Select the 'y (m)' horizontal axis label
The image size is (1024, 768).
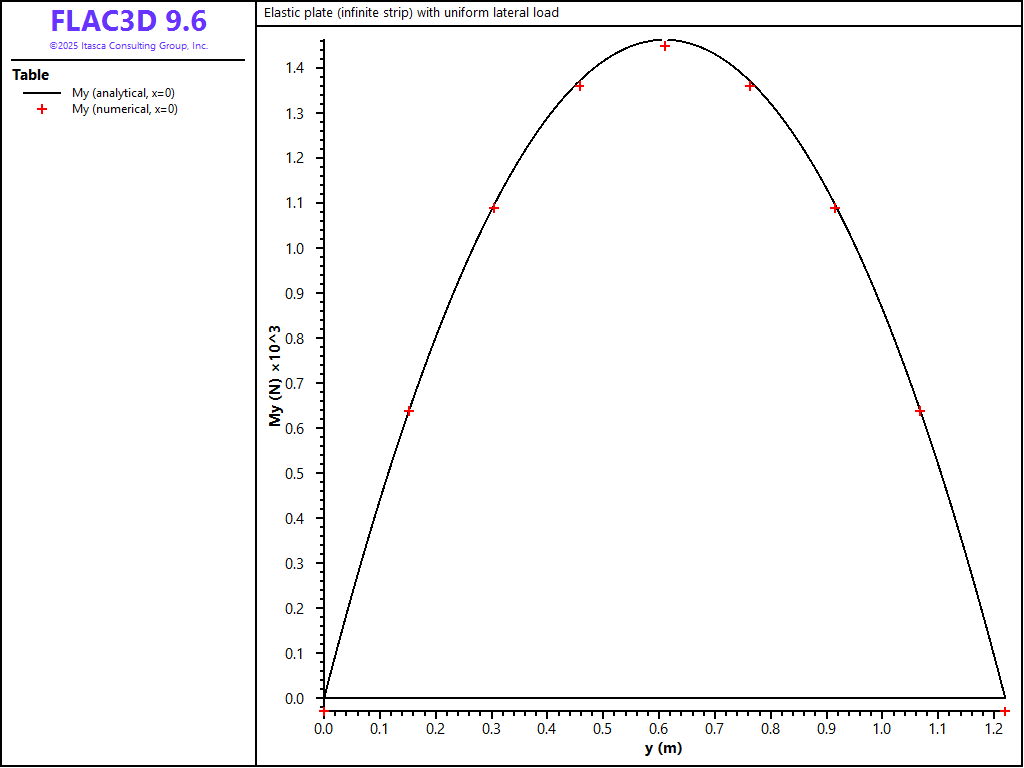point(663,749)
